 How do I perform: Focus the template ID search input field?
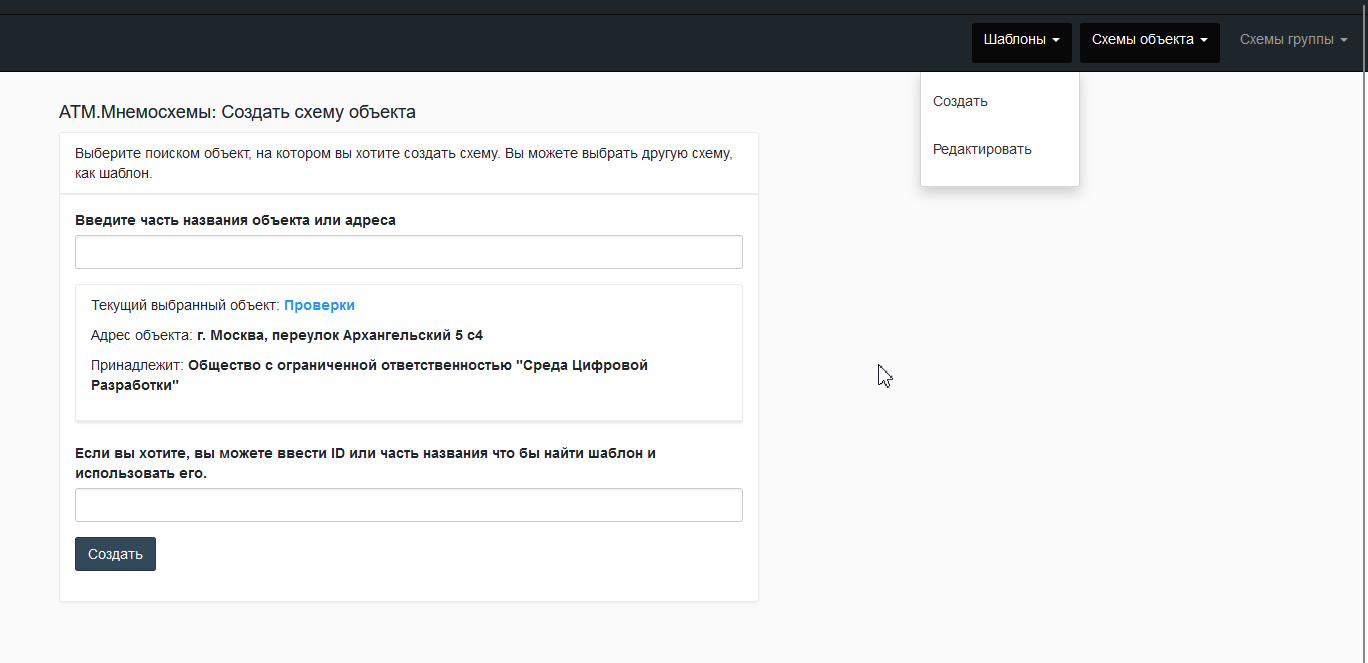[x=408, y=505]
